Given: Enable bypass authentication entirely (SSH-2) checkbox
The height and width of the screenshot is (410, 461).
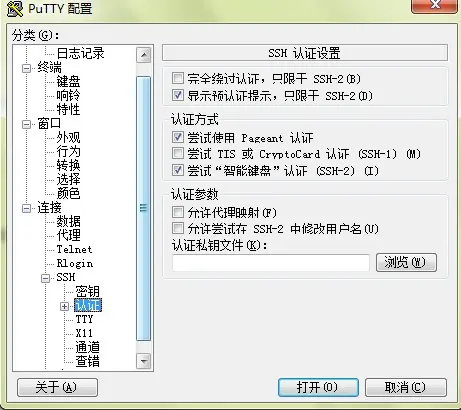Looking at the screenshot, I should tap(178, 79).
